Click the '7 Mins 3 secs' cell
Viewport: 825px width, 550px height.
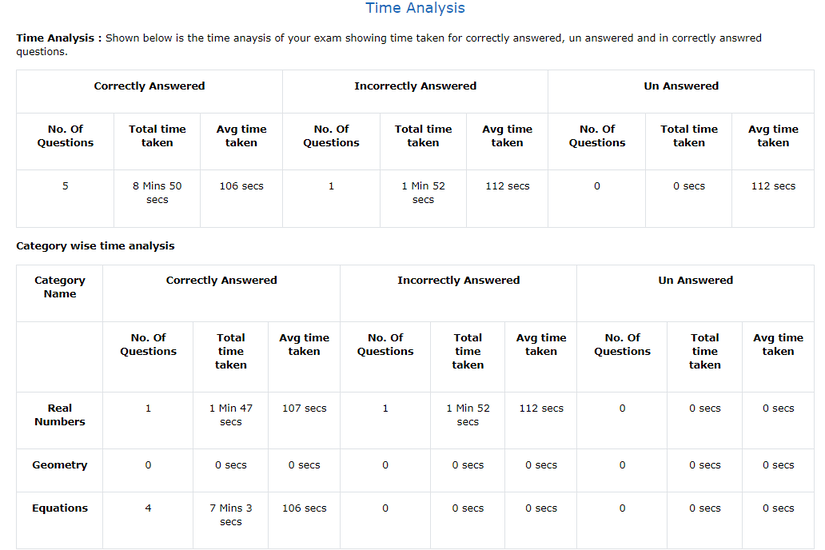pos(230,515)
